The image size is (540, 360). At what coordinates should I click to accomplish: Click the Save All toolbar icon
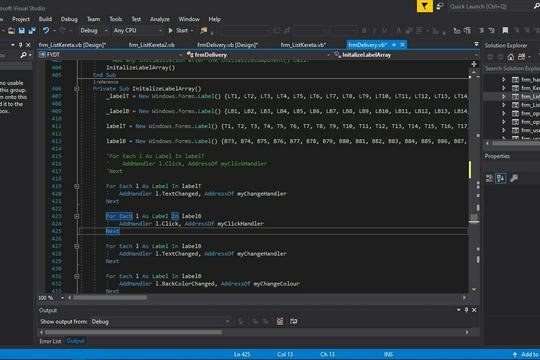tap(32, 31)
